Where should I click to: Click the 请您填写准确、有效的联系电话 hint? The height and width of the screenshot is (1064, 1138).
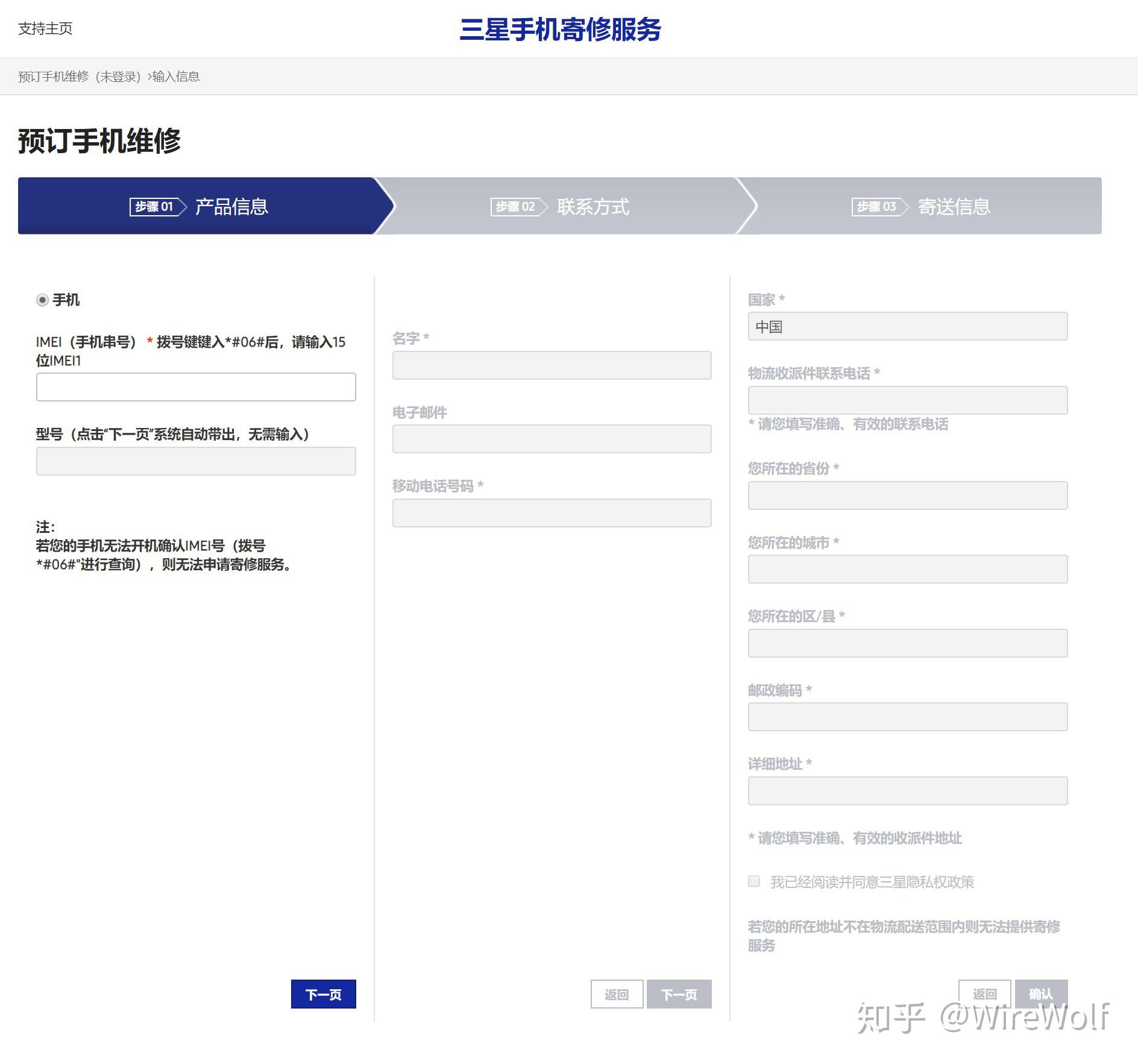(x=848, y=424)
